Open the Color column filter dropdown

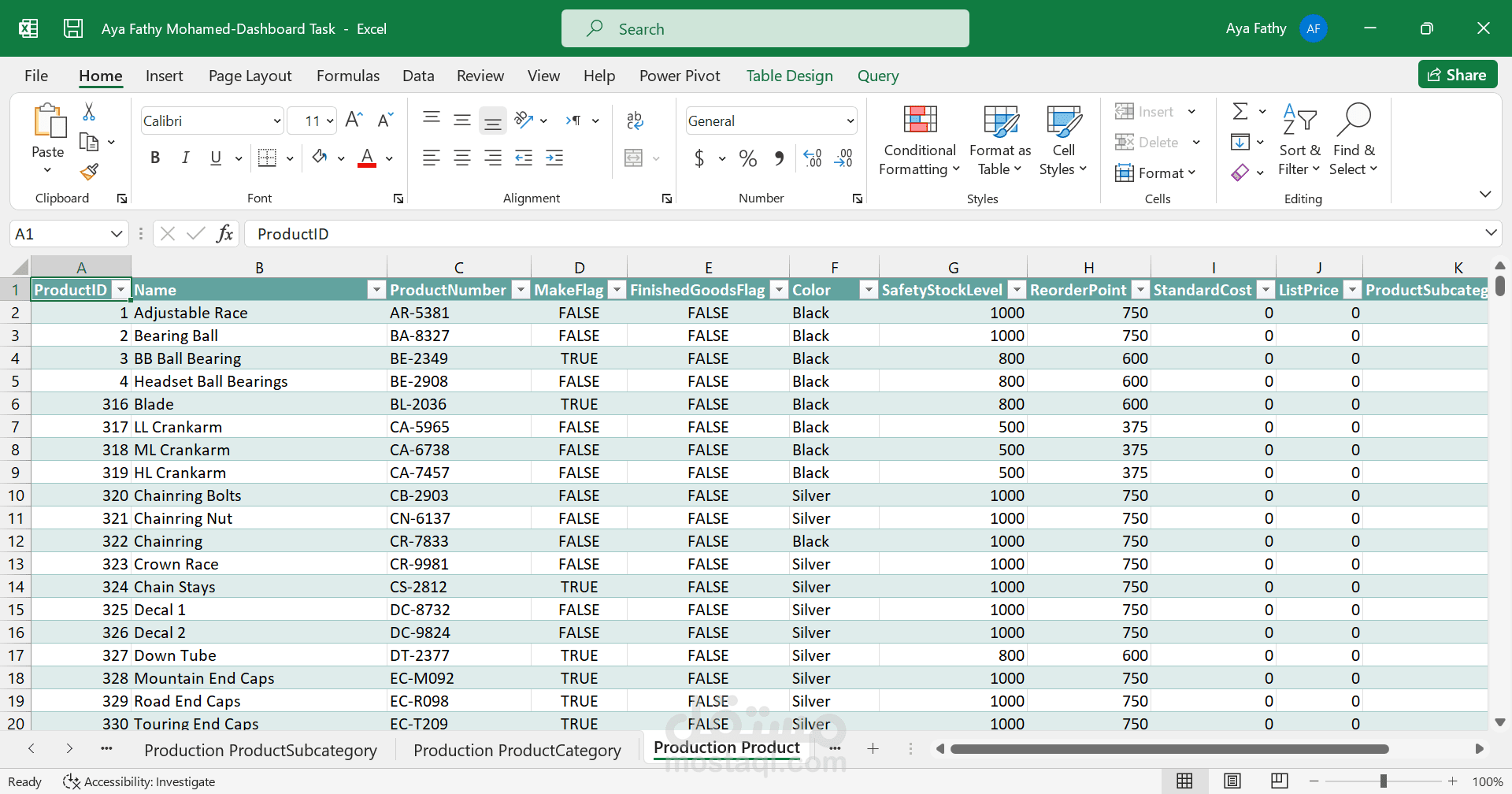coord(868,290)
